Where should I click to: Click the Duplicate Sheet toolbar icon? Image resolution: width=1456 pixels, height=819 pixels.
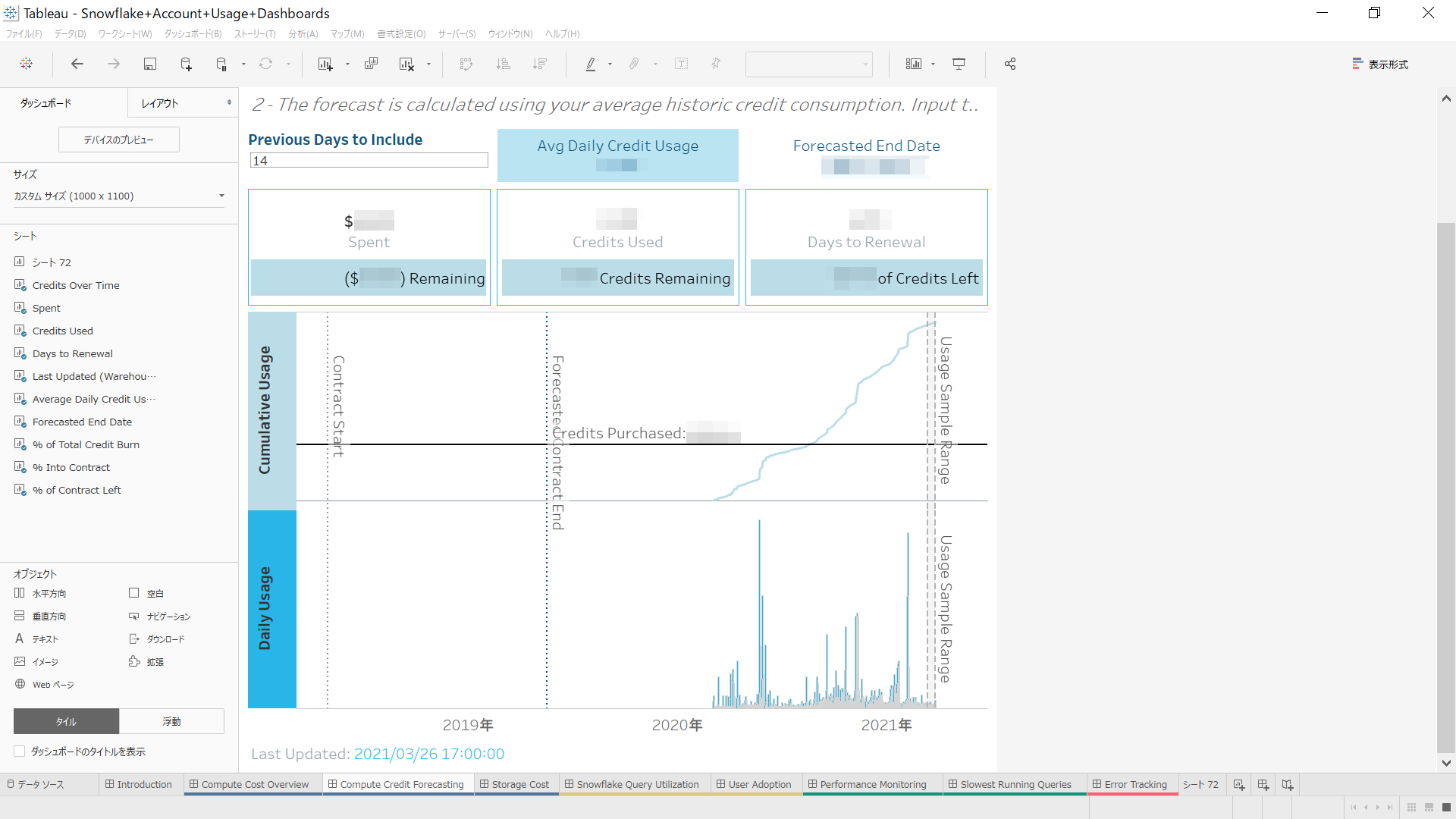(372, 64)
